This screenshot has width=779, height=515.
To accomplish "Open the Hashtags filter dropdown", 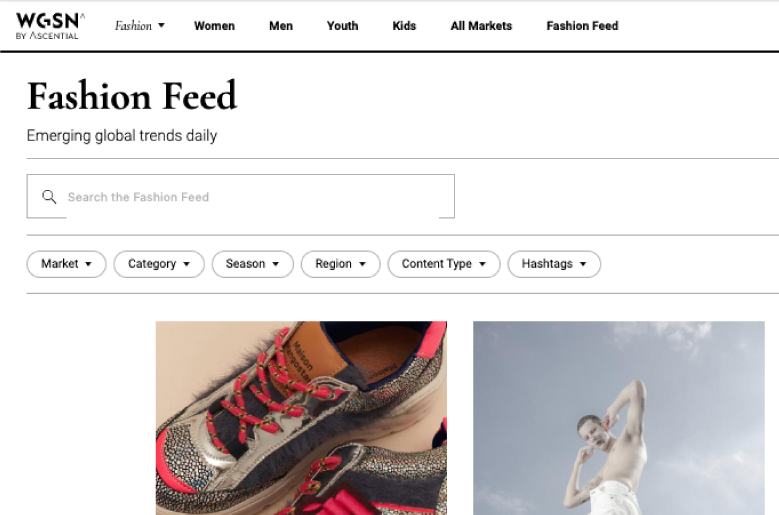I will (554, 264).
